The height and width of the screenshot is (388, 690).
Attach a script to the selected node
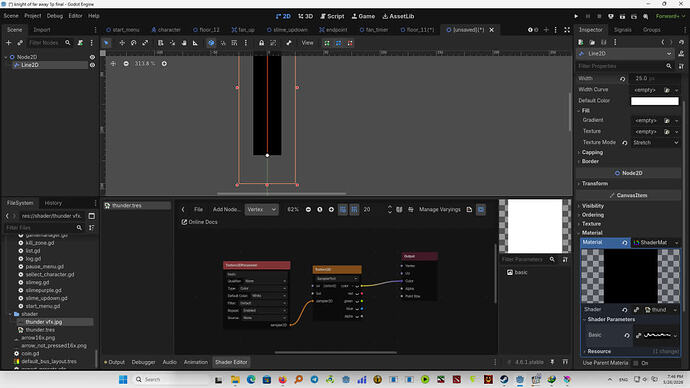(80, 43)
